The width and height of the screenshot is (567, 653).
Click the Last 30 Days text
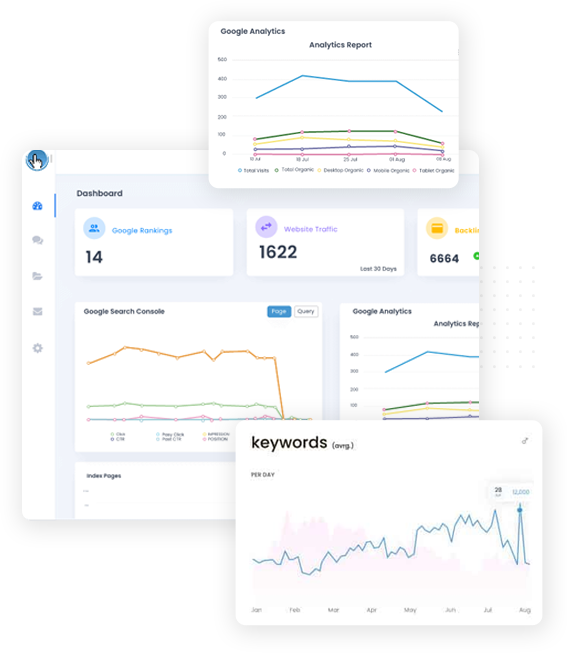[x=378, y=269]
